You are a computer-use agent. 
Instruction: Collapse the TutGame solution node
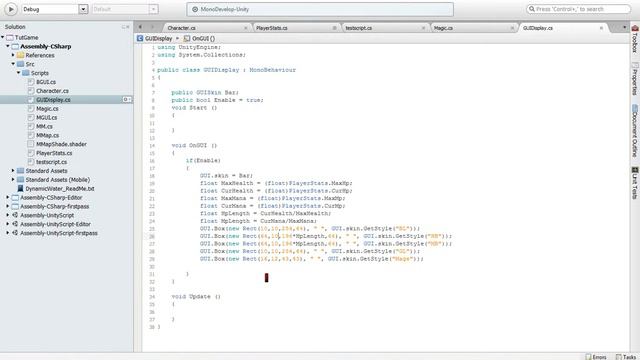3,37
